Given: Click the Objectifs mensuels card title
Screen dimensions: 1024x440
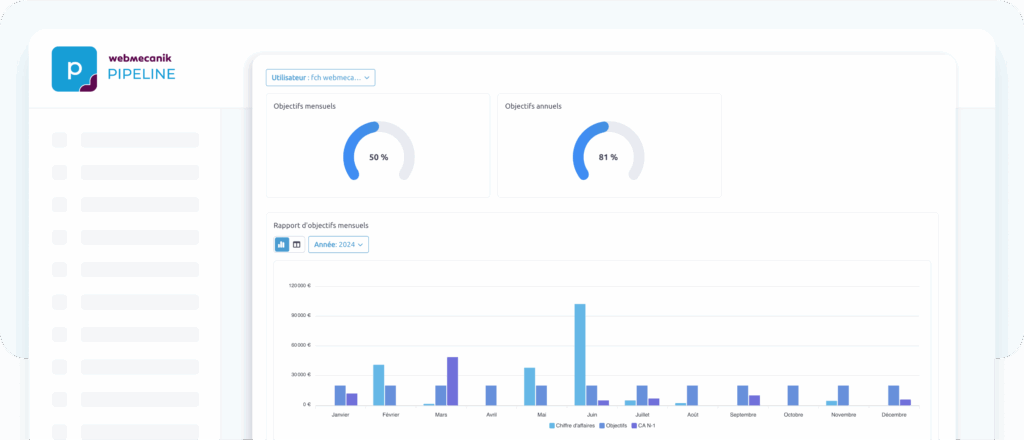Looking at the screenshot, I should click(304, 106).
